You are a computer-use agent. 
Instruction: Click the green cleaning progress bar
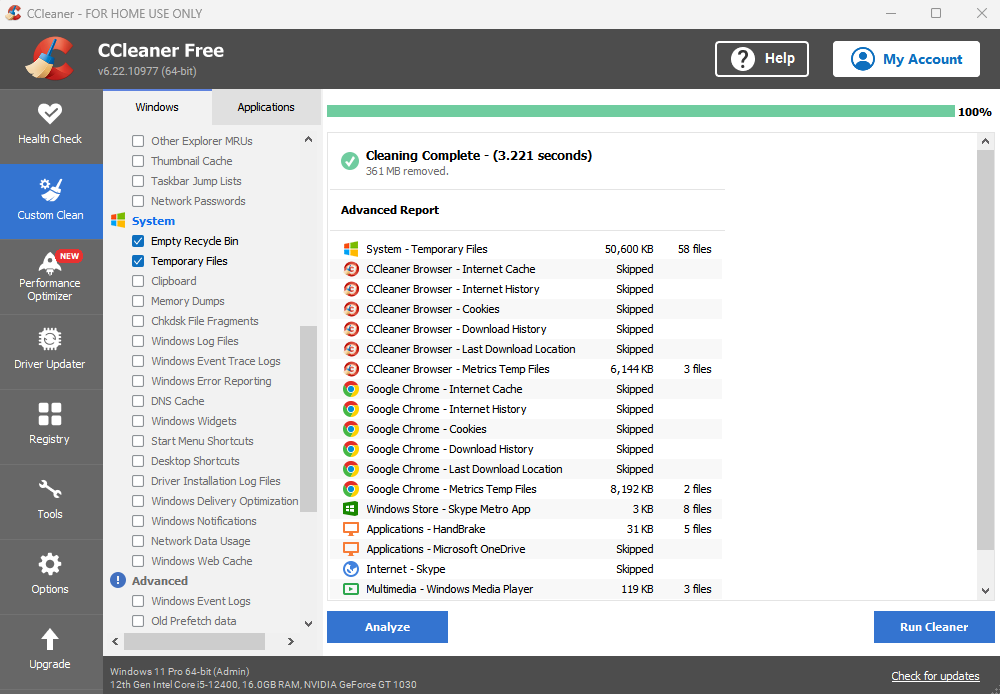[x=640, y=111]
